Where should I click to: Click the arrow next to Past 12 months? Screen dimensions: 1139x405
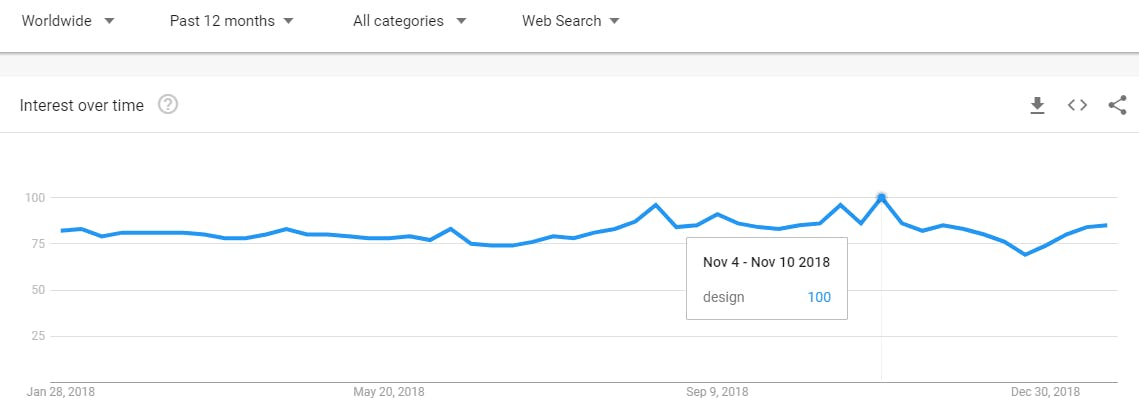[x=288, y=21]
